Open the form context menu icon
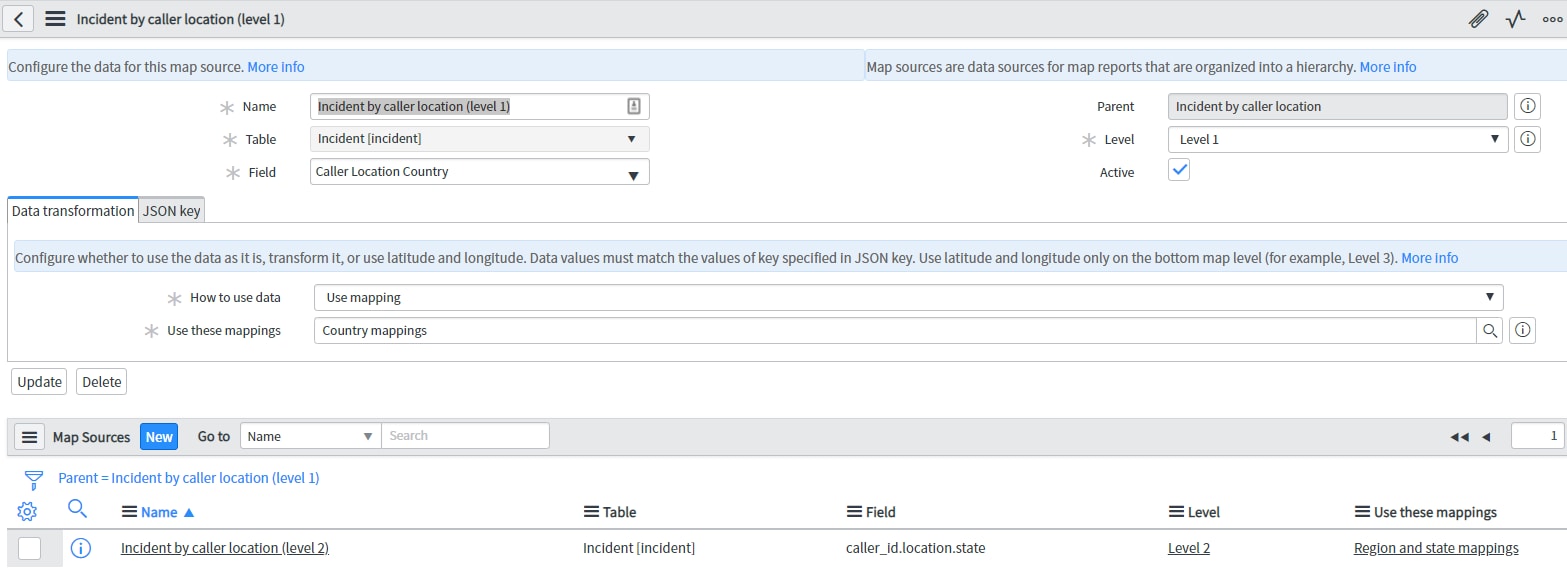Viewport: 1567px width, 570px height. (x=56, y=19)
